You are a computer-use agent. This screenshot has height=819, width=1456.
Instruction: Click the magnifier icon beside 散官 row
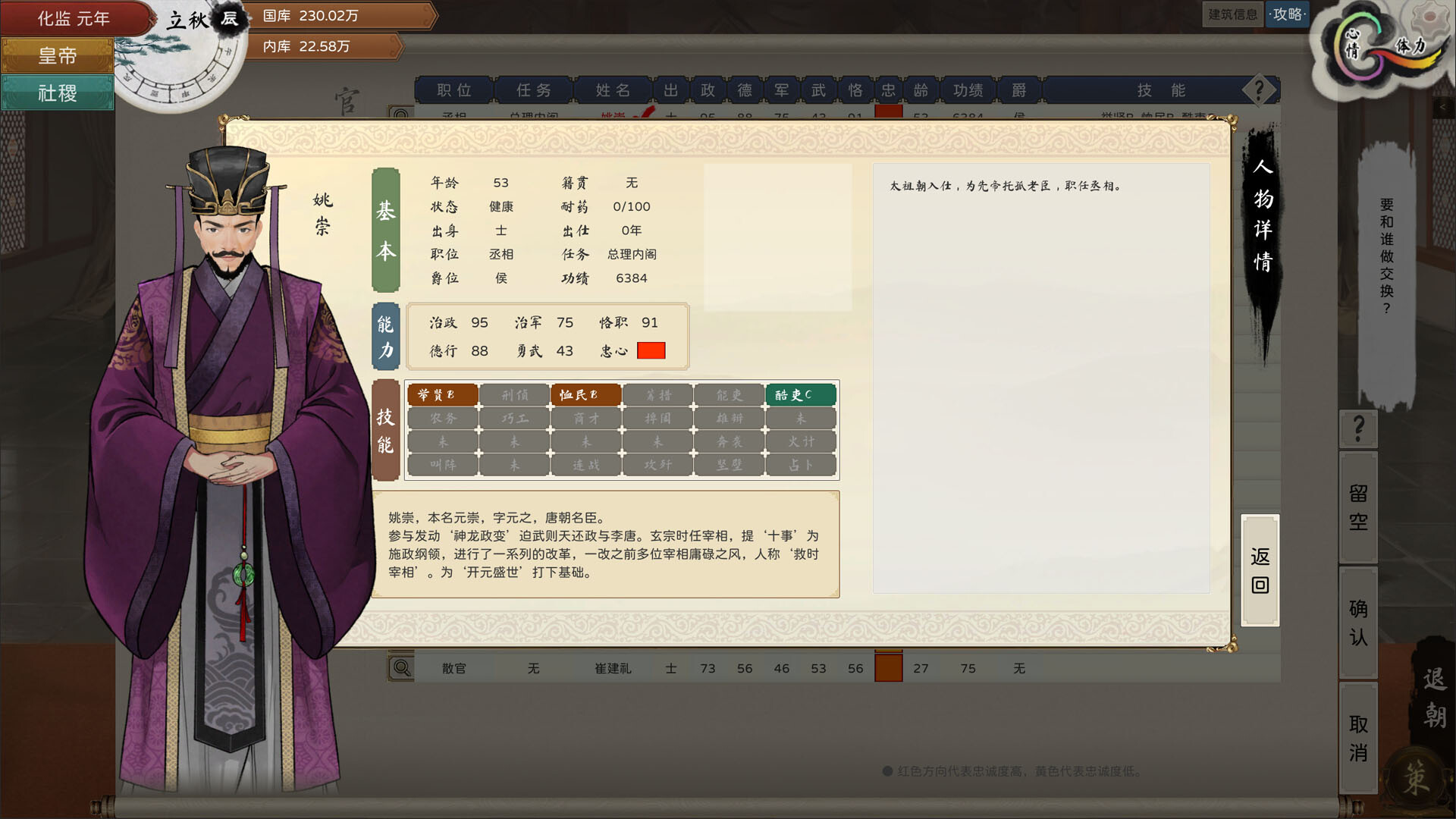[401, 668]
